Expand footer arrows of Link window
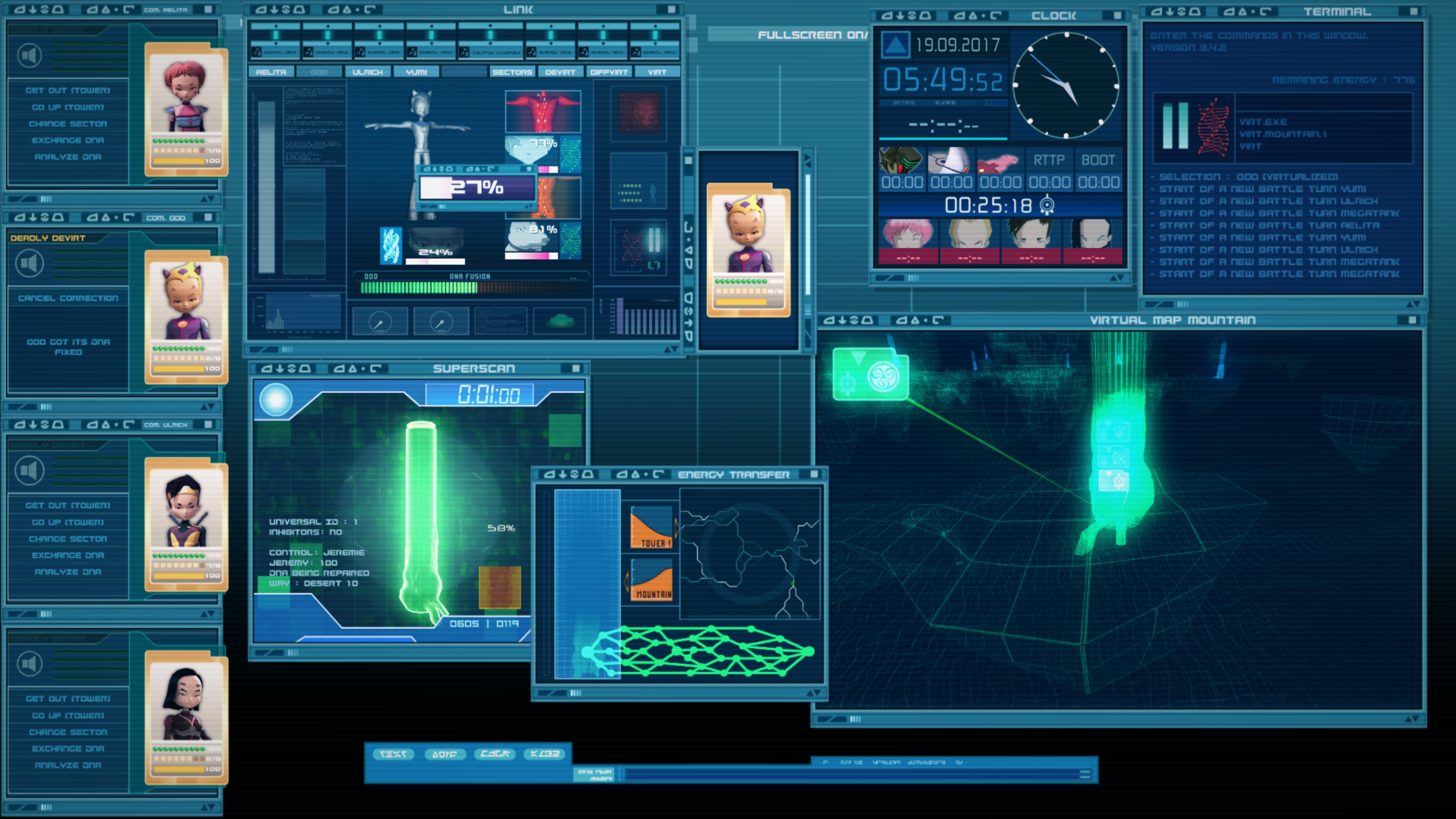Viewport: 1456px width, 819px height. tap(671, 350)
